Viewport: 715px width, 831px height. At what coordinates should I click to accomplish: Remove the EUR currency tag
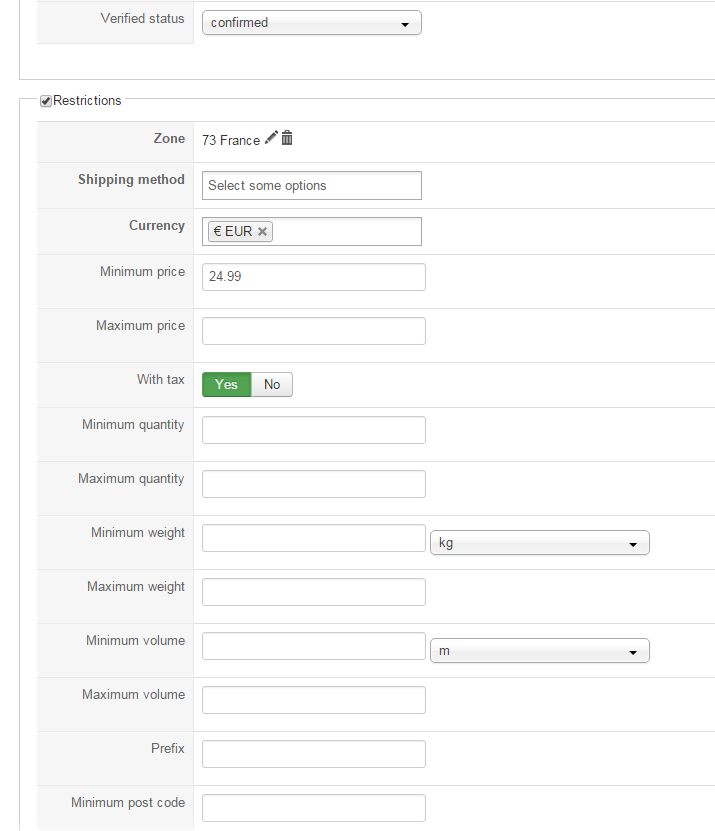pos(262,231)
